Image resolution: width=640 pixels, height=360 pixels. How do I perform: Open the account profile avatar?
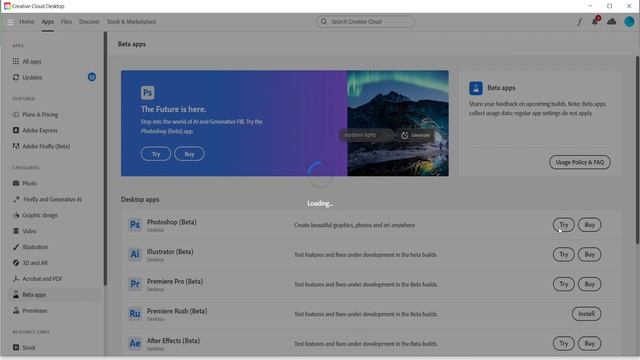(629, 22)
